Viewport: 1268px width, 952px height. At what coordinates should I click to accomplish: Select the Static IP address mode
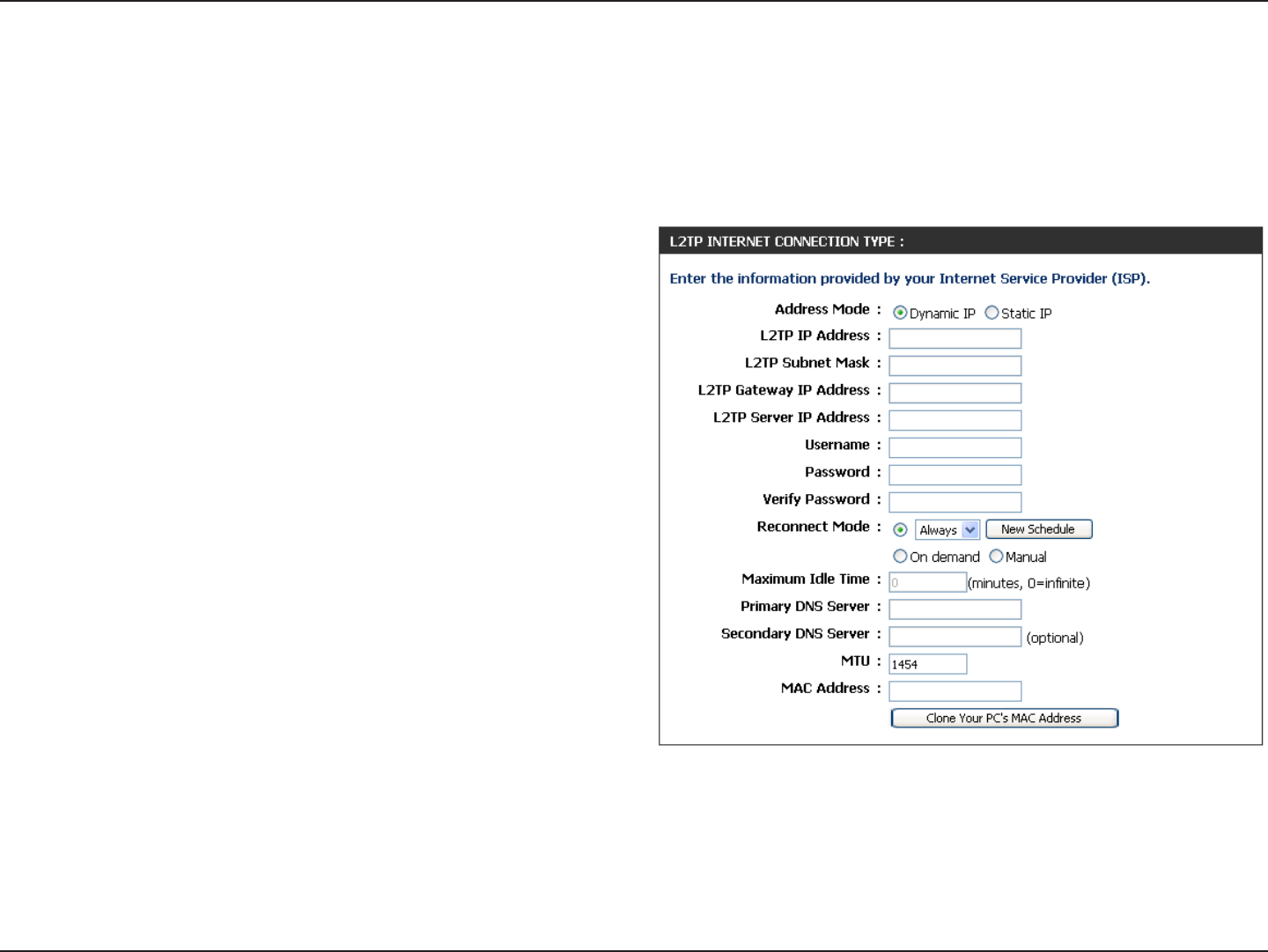coord(992,313)
